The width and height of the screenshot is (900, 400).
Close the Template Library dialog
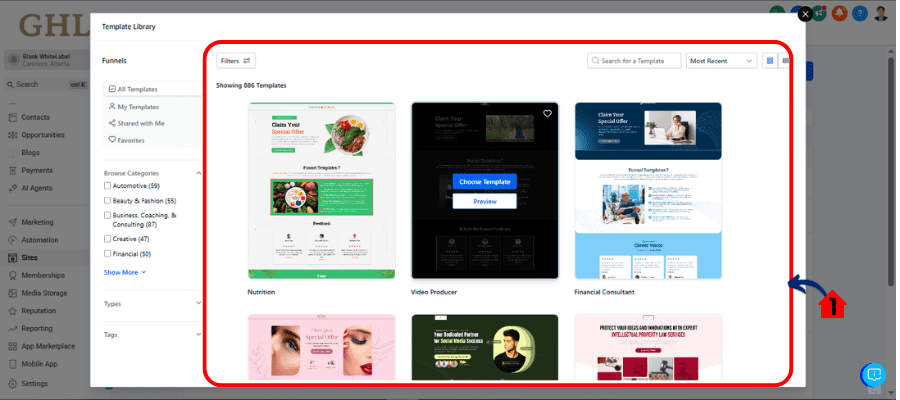[806, 14]
